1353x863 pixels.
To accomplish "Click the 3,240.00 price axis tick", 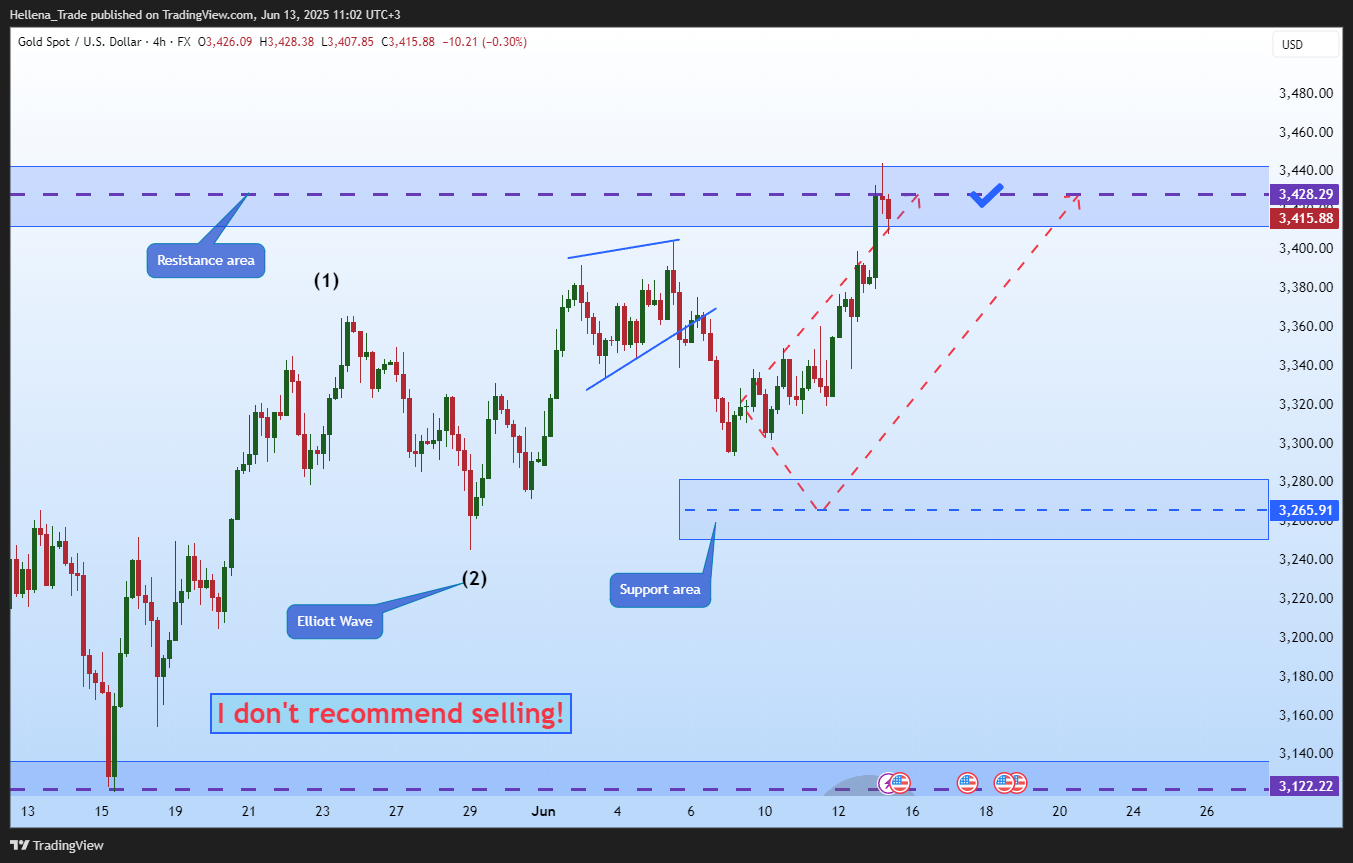I will pos(1306,559).
